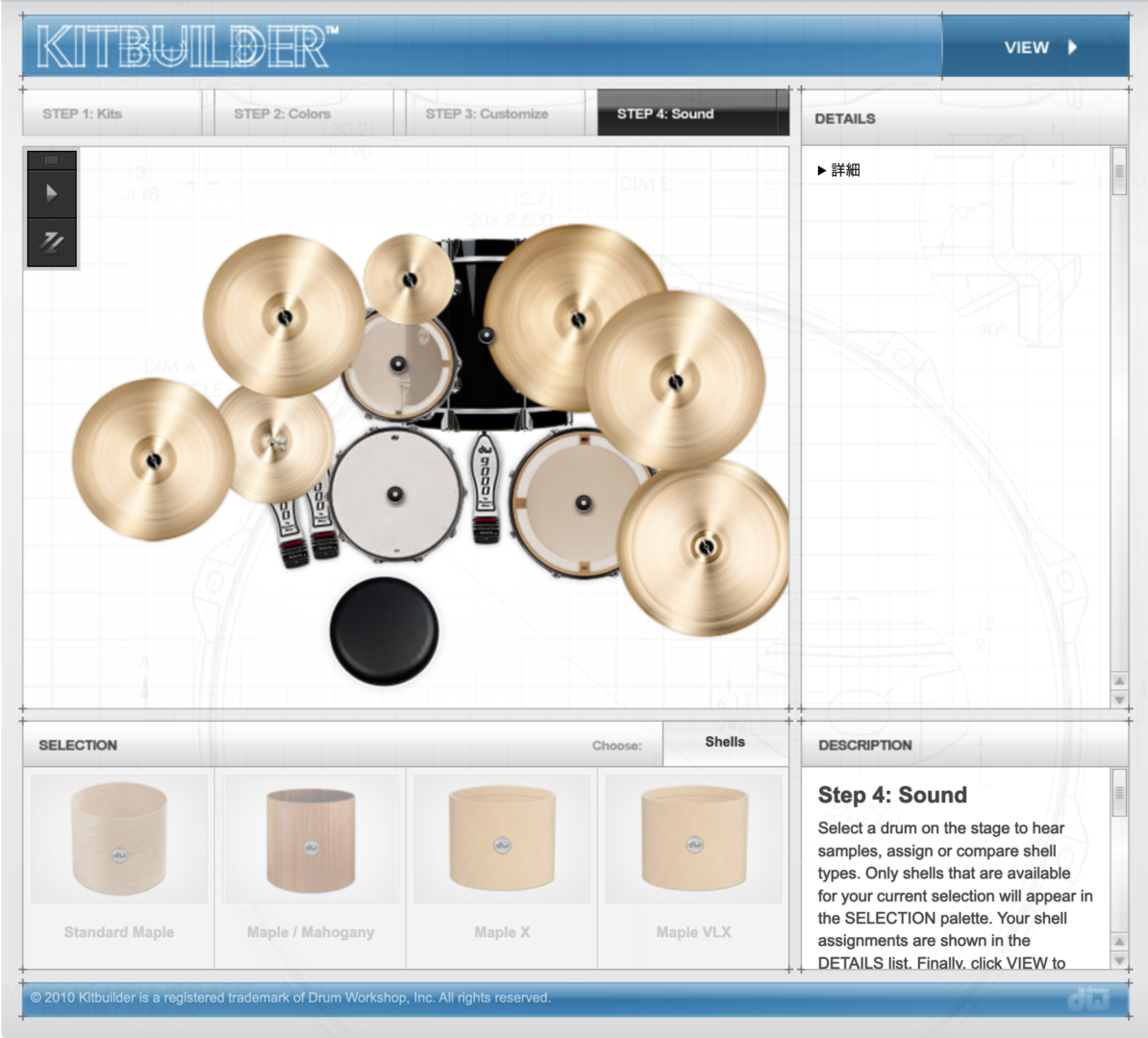This screenshot has height=1038, width=1148.
Task: Click the Description panel scrollbar thumb
Action: click(x=1119, y=793)
